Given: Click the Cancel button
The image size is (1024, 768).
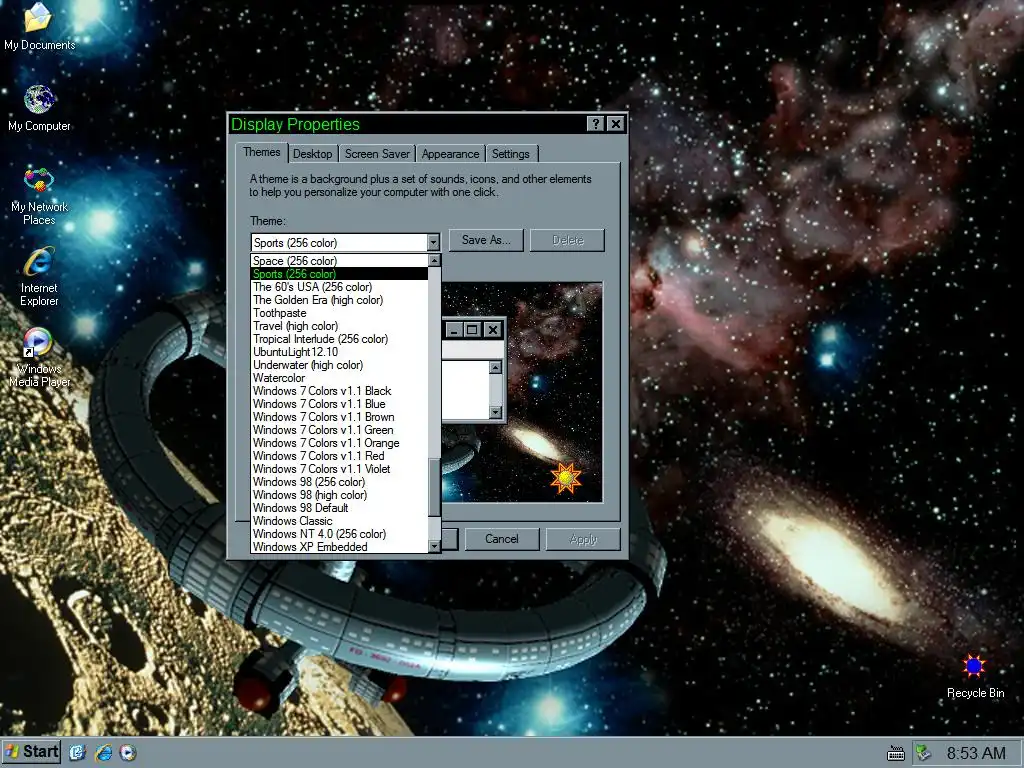Looking at the screenshot, I should pyautogui.click(x=502, y=539).
